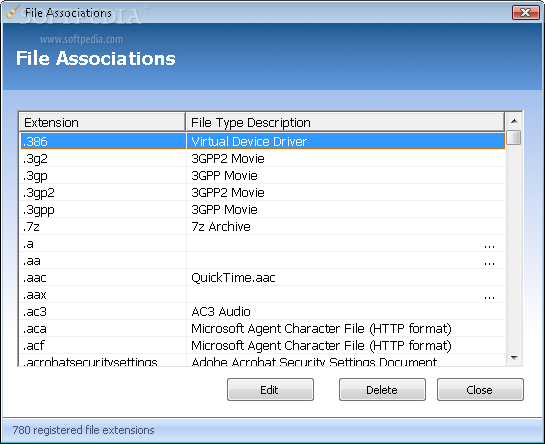
Task: Click the 3GPP2 Movie description for .3gp2
Action: point(228,193)
